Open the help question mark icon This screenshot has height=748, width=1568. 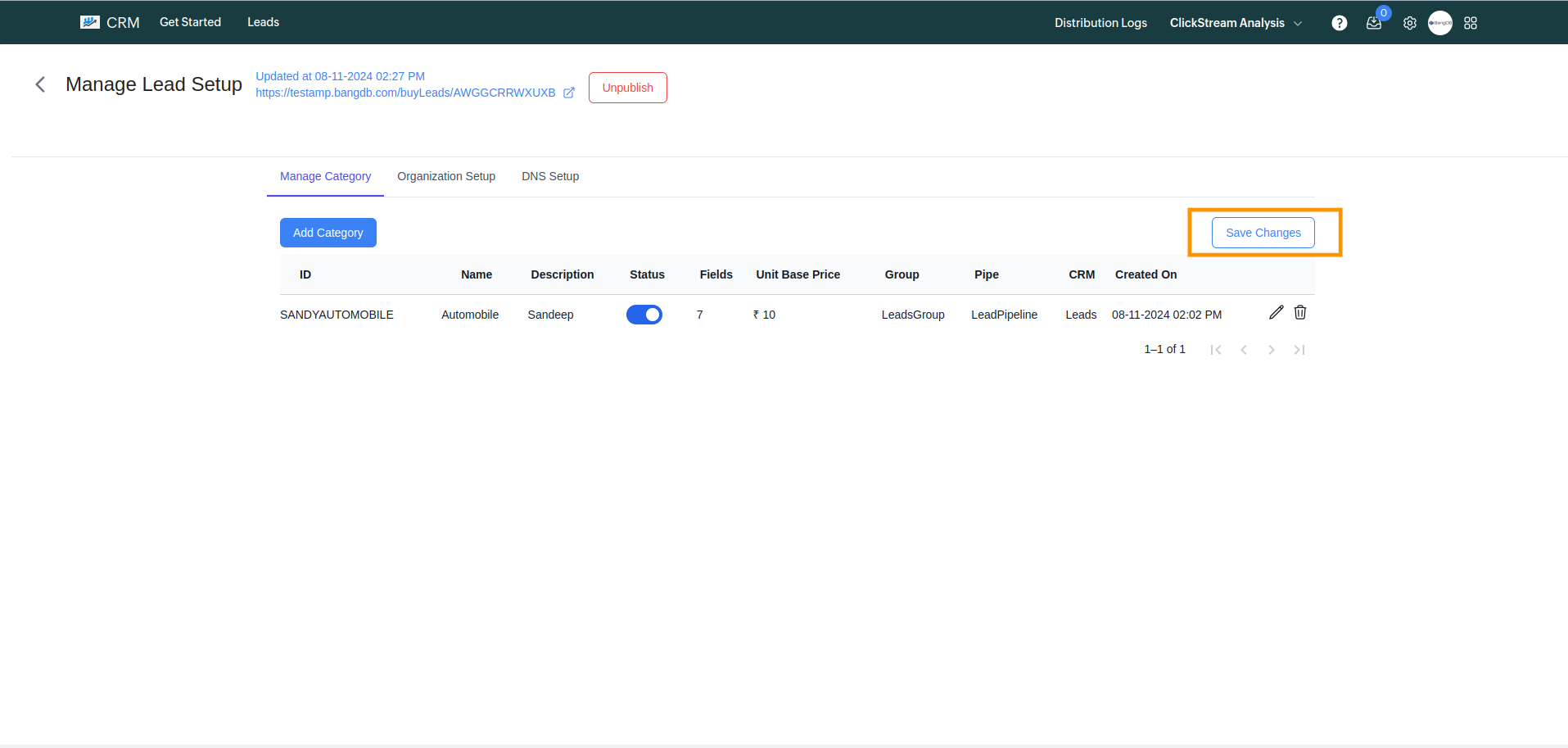[1340, 23]
